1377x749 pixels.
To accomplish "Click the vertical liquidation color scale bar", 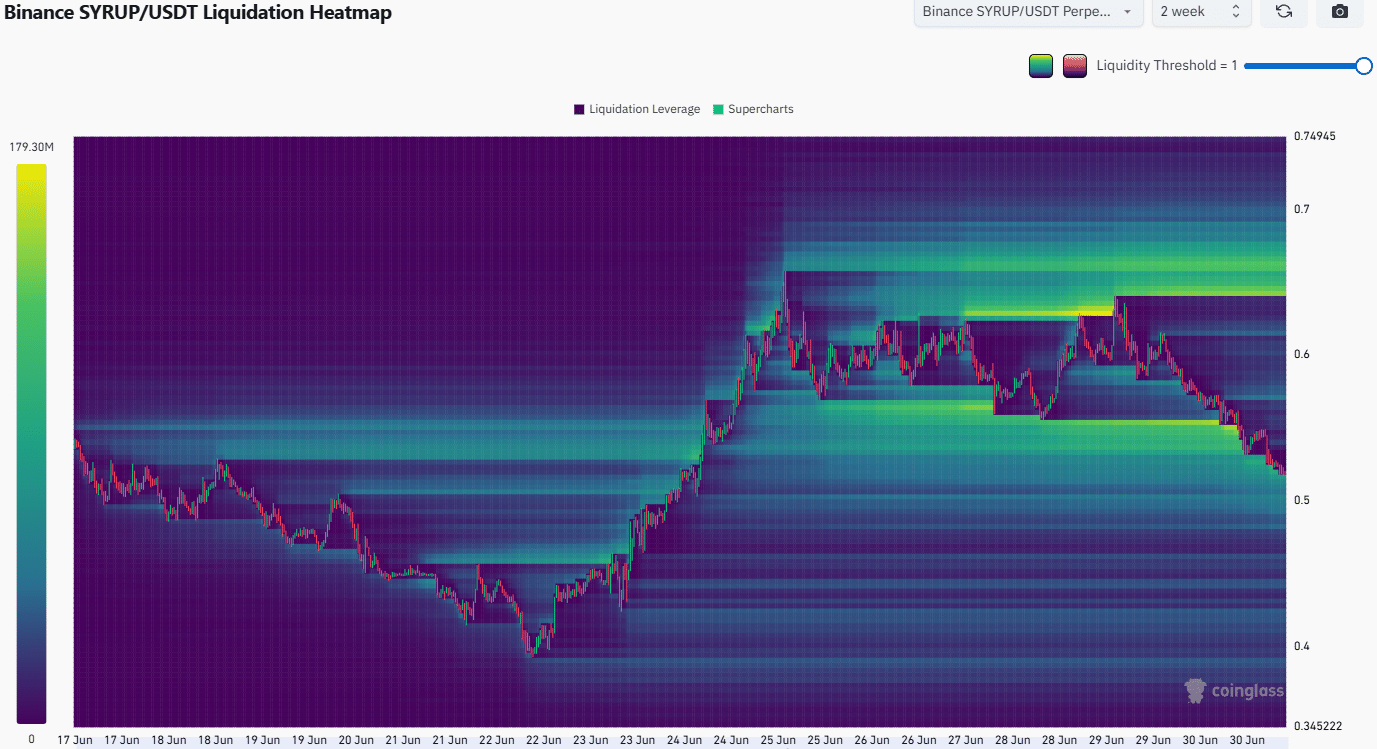I will tap(31, 443).
